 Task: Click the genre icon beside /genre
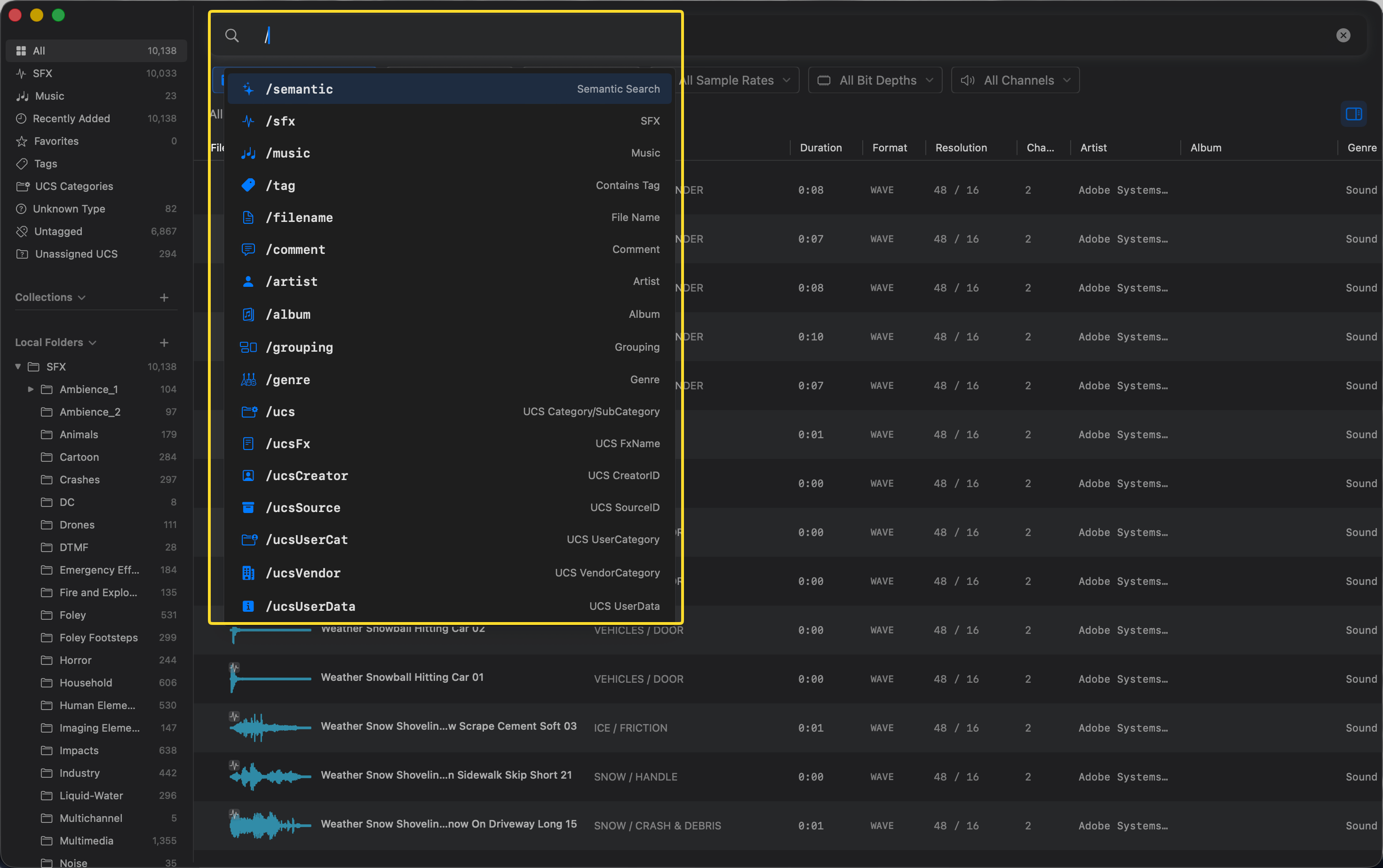(248, 379)
